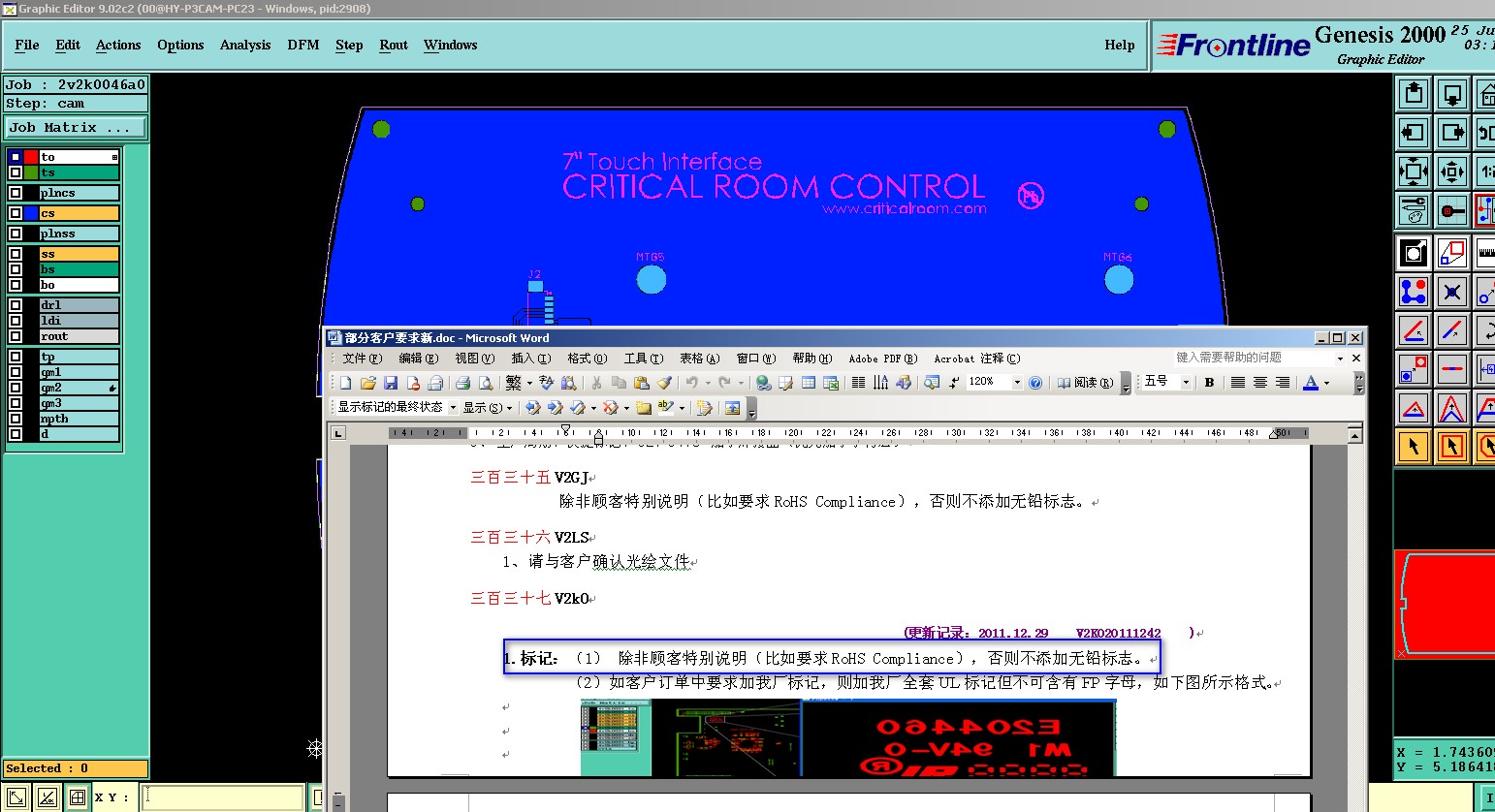
Task: Open the 文件(F) menu in Word
Action: tap(363, 359)
